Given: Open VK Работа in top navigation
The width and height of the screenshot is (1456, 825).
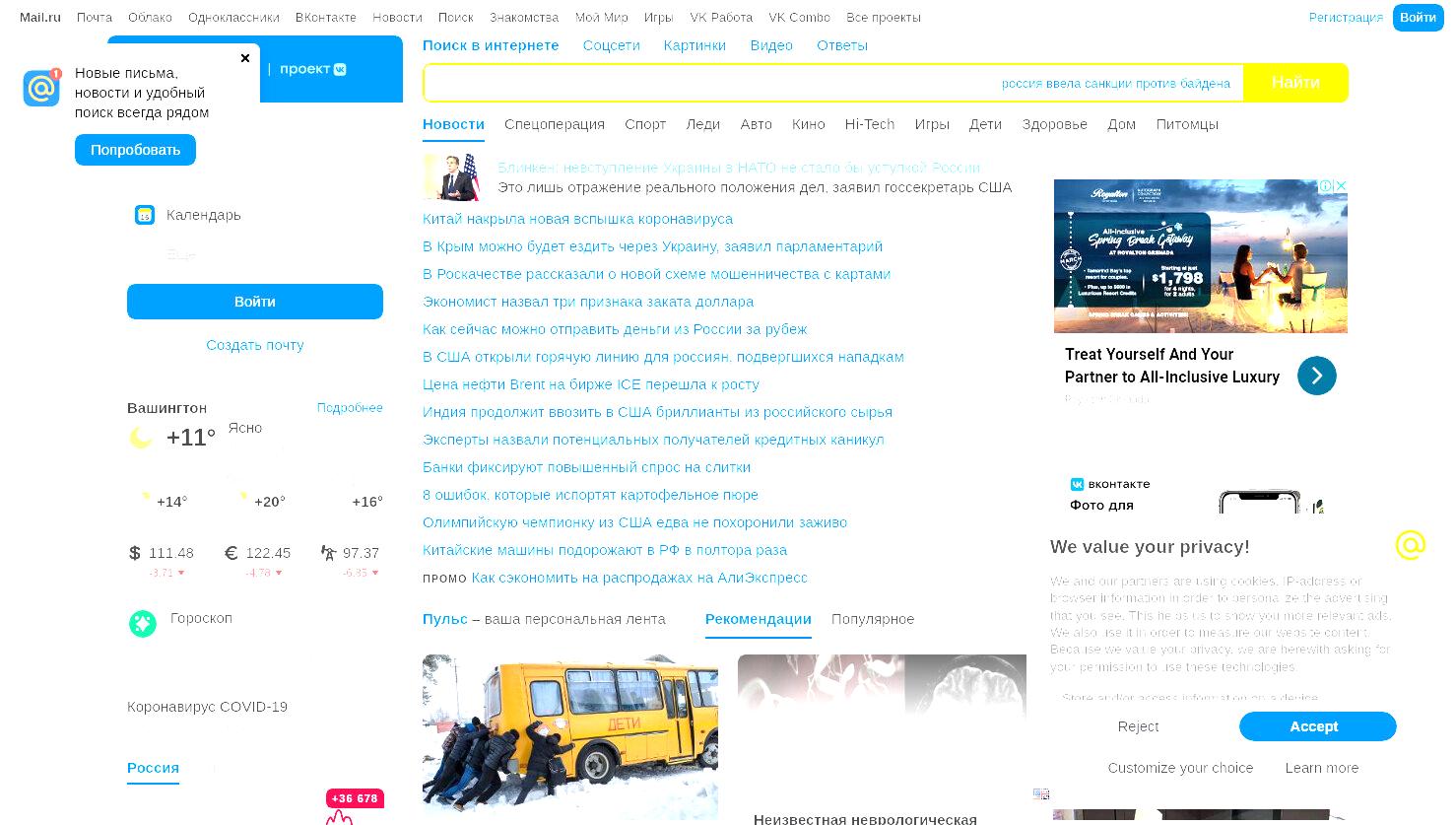Looking at the screenshot, I should pos(721,18).
